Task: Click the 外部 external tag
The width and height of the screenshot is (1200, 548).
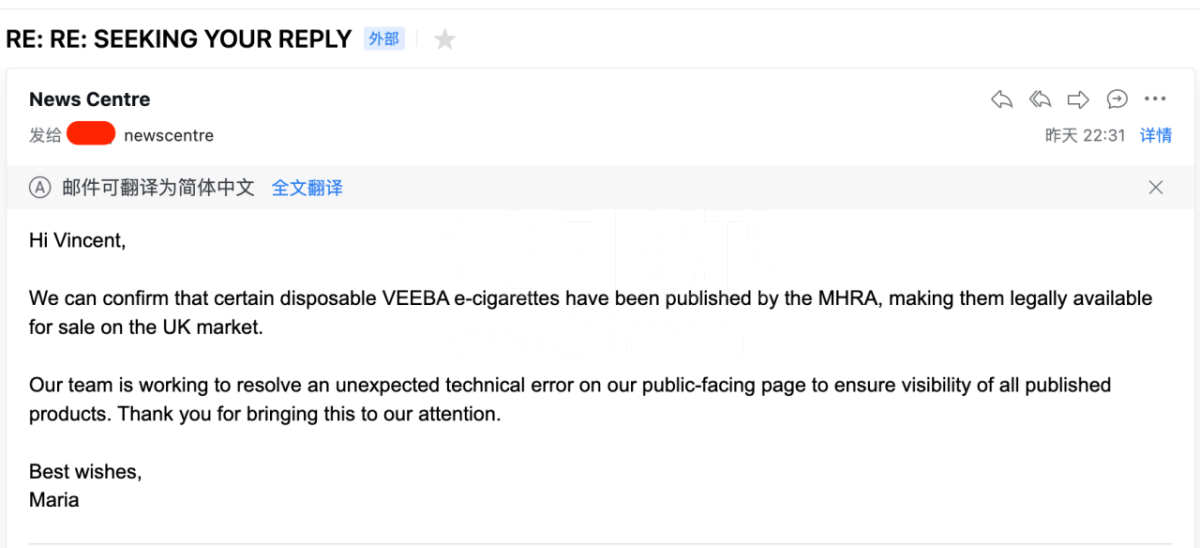Action: point(384,39)
